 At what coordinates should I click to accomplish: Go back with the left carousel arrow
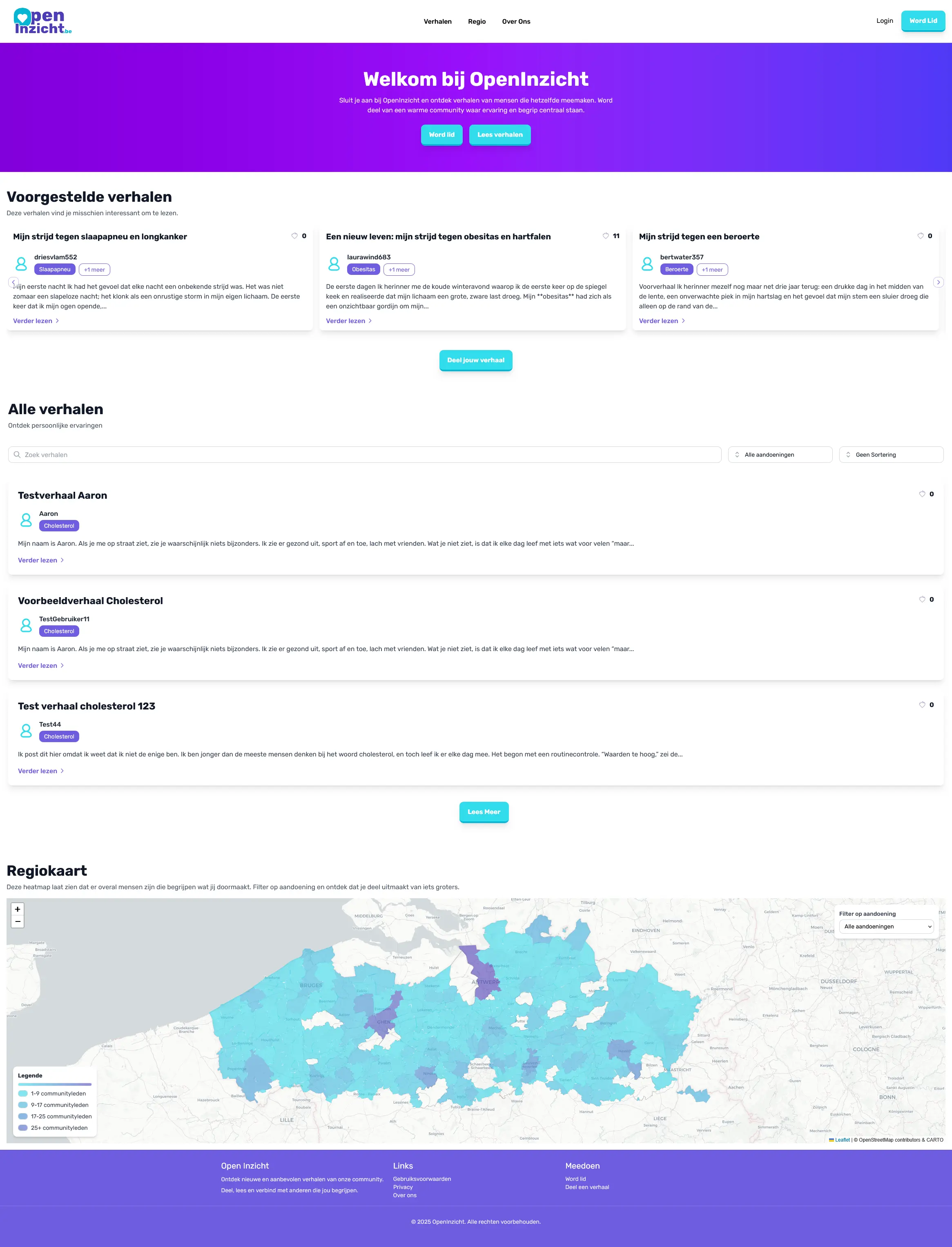[x=13, y=282]
